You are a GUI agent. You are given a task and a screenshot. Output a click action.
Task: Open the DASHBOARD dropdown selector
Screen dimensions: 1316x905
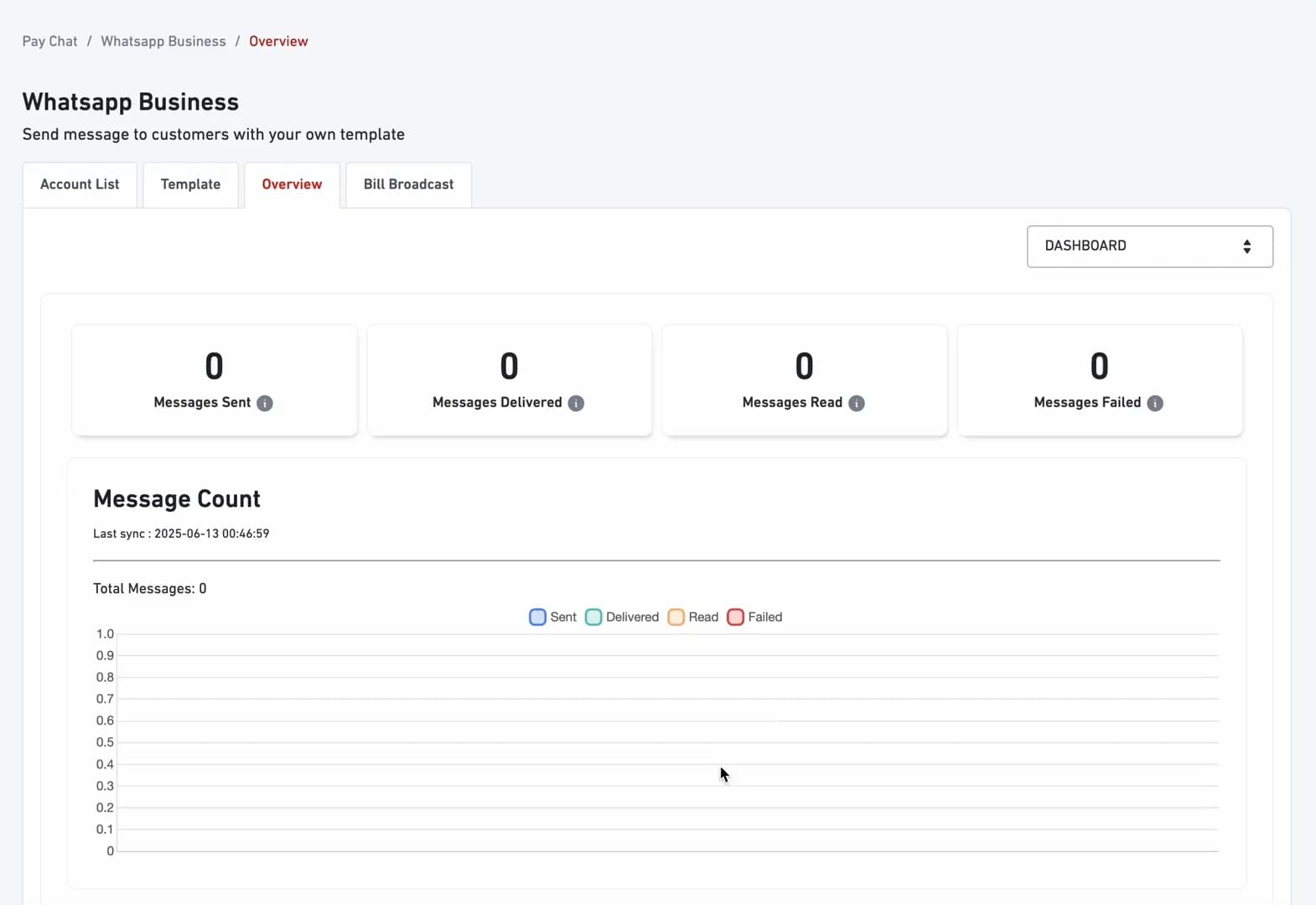pos(1149,246)
